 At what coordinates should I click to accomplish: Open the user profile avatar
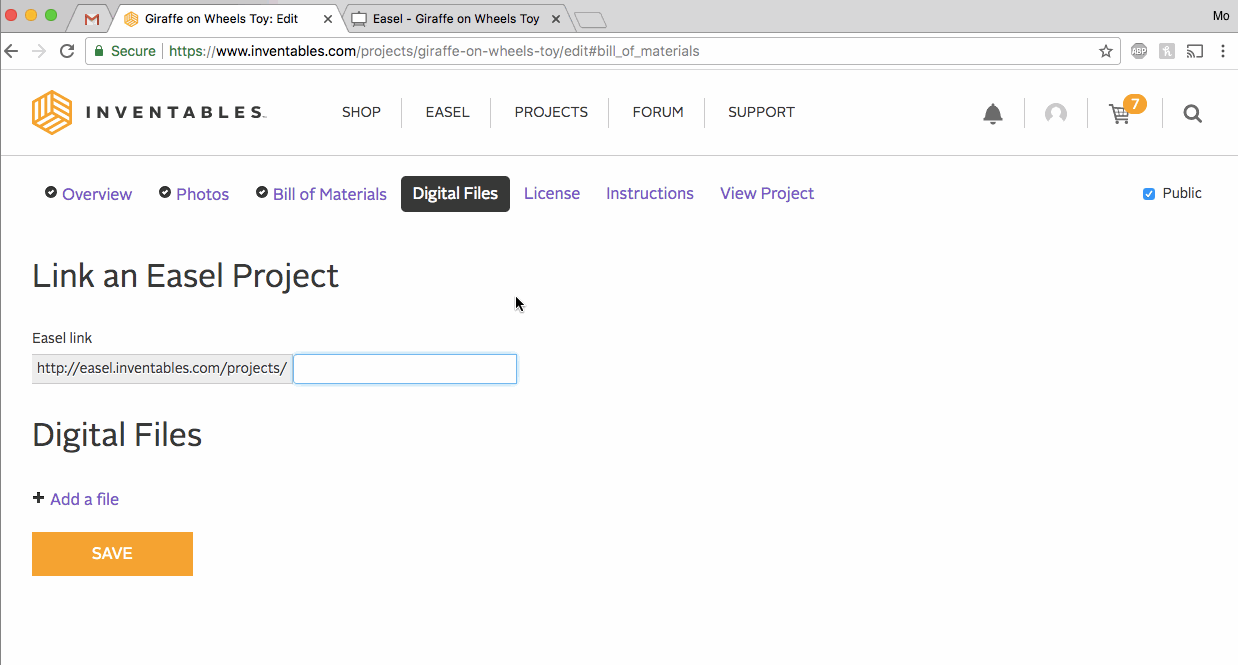pos(1055,114)
